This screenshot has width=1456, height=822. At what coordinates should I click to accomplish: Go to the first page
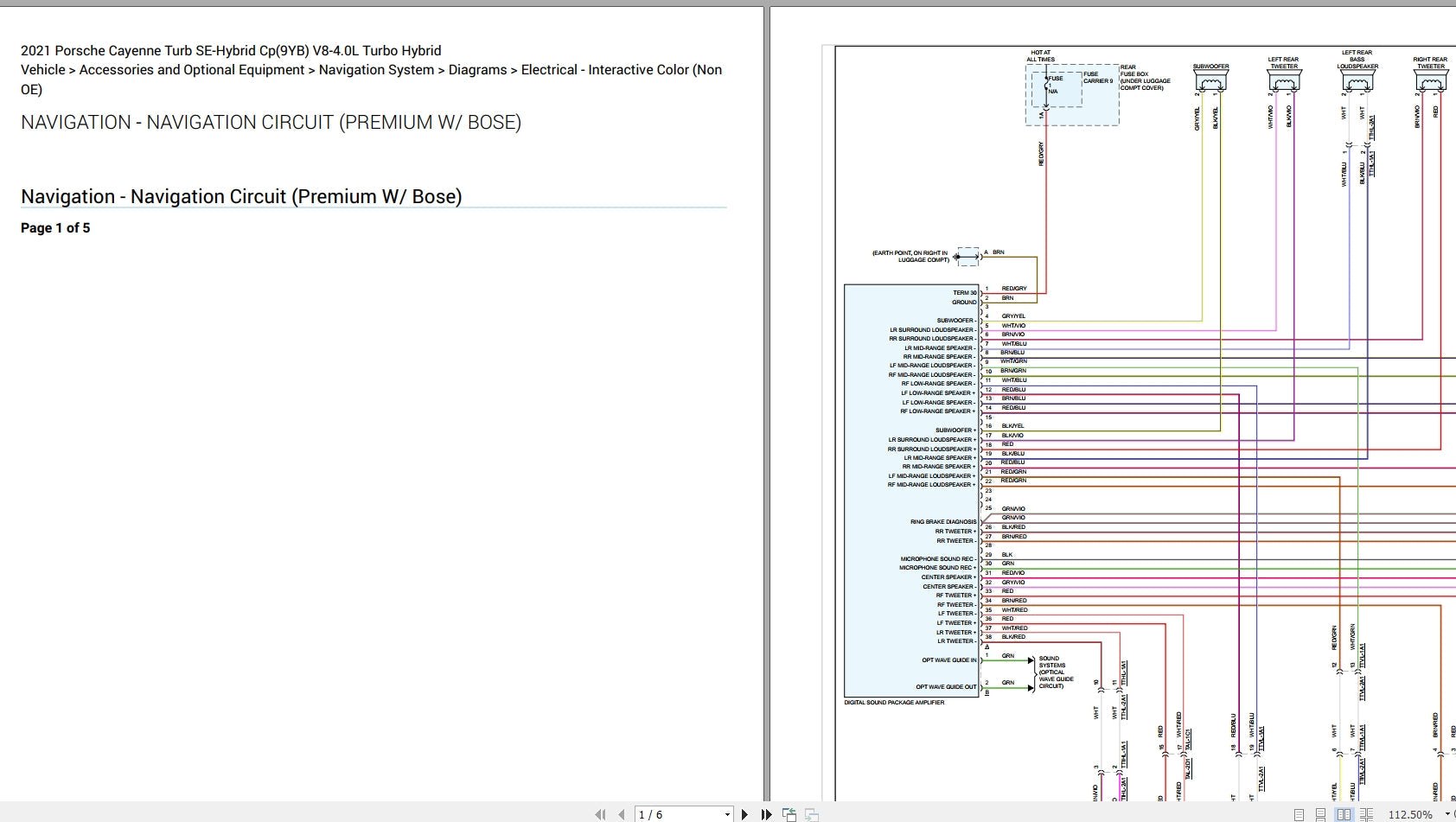pyautogui.click(x=600, y=814)
